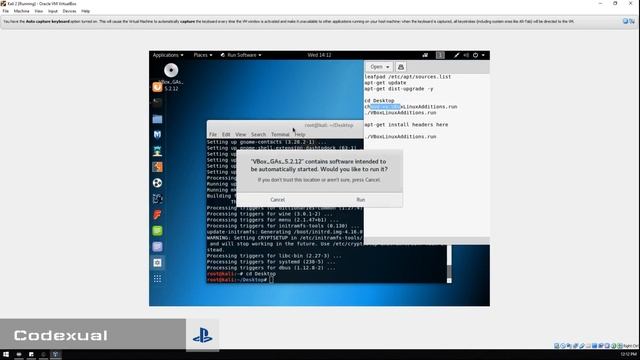Screen dimensions: 640x360
Task: Click the screen recorder indicator in top panel
Action: click(425, 55)
